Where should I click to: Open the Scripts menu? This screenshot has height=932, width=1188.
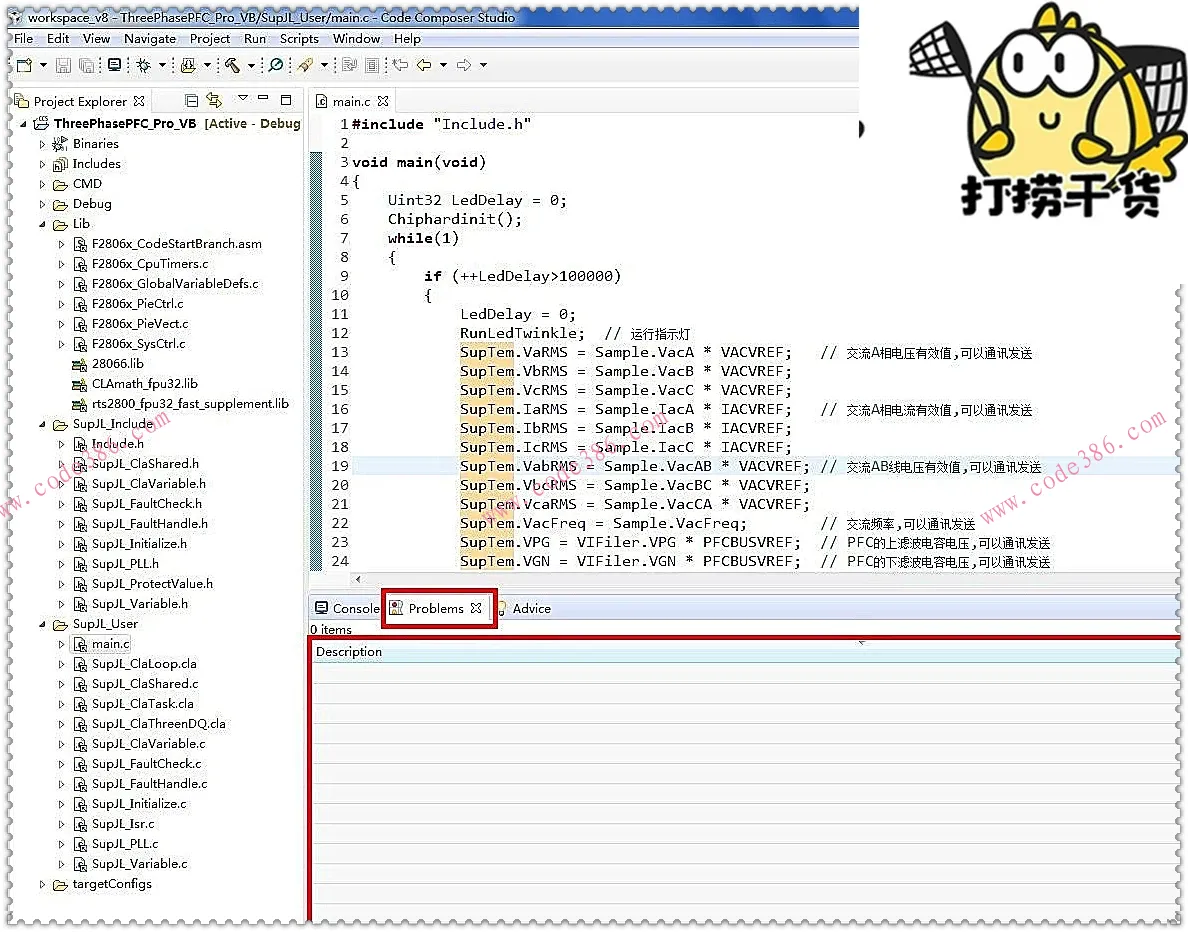[x=299, y=39]
